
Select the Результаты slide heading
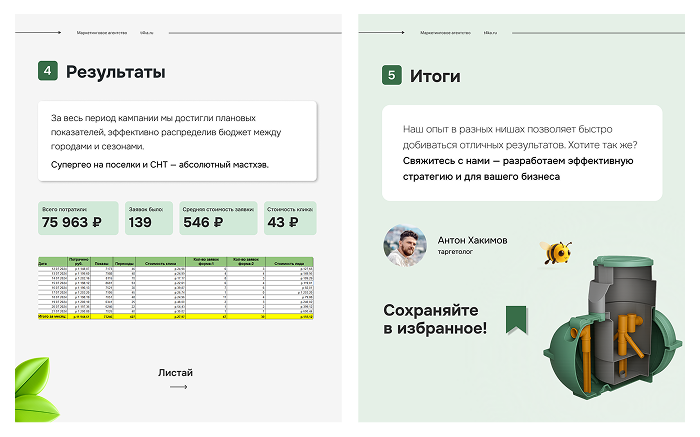click(116, 72)
